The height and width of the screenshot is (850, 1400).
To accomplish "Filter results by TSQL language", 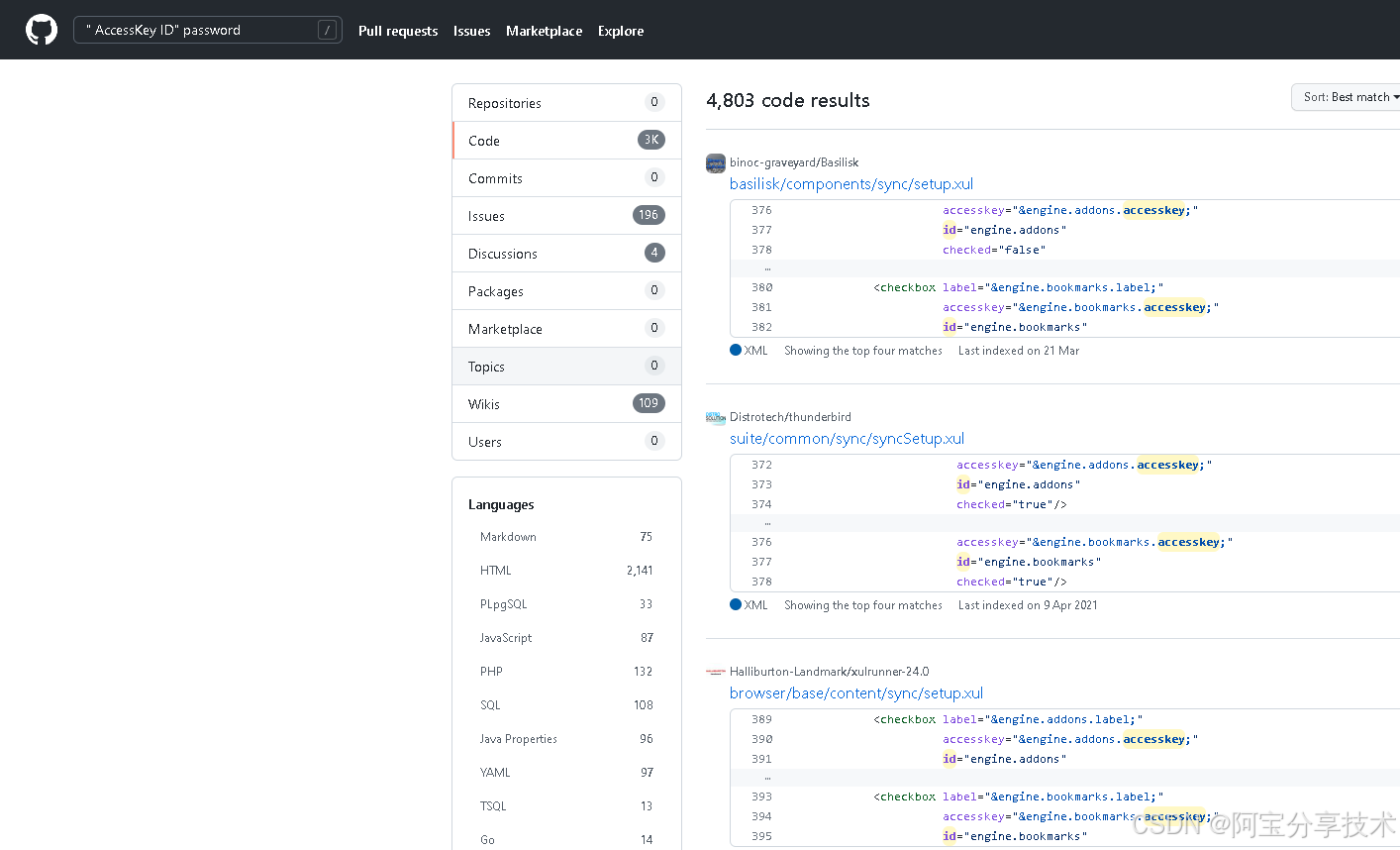I will [x=566, y=806].
